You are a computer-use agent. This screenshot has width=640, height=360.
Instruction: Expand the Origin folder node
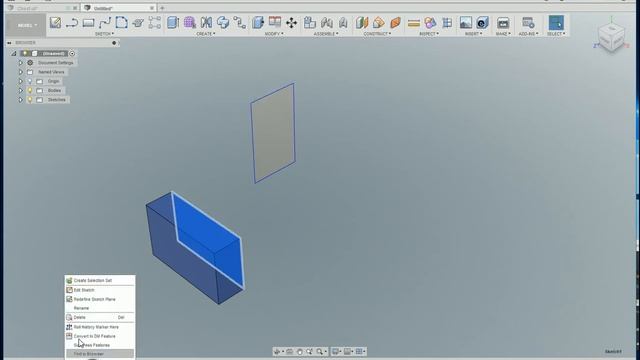coord(20,81)
